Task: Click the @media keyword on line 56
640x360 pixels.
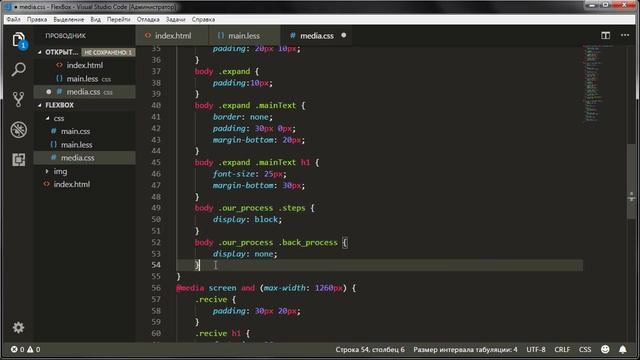Action: click(x=190, y=288)
